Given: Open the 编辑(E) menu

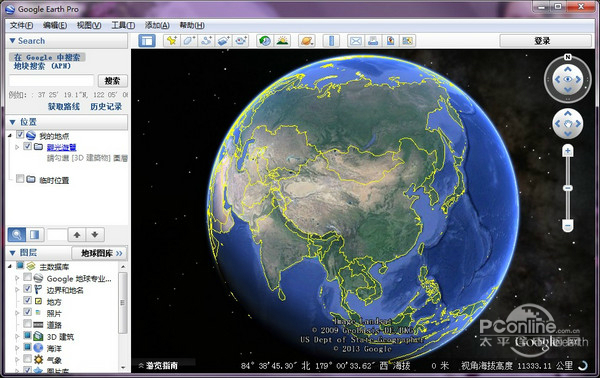Looking at the screenshot, I should [55, 25].
